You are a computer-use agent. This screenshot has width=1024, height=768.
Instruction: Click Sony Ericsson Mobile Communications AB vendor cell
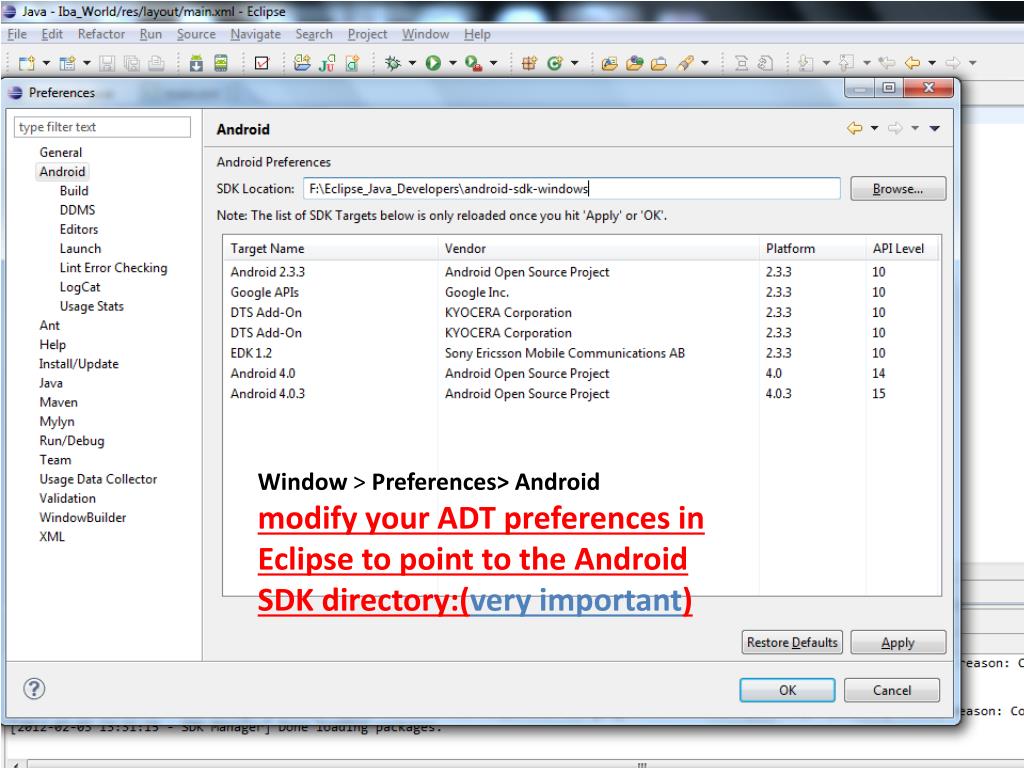[565, 353]
